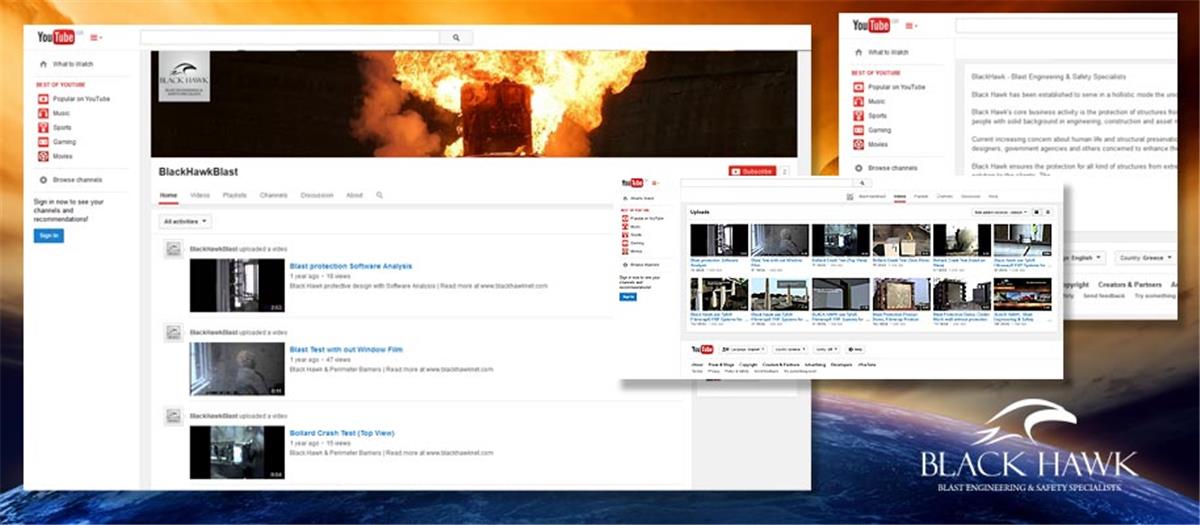Open the Music icon in the right window
The width and height of the screenshot is (1200, 525).
coord(859,101)
